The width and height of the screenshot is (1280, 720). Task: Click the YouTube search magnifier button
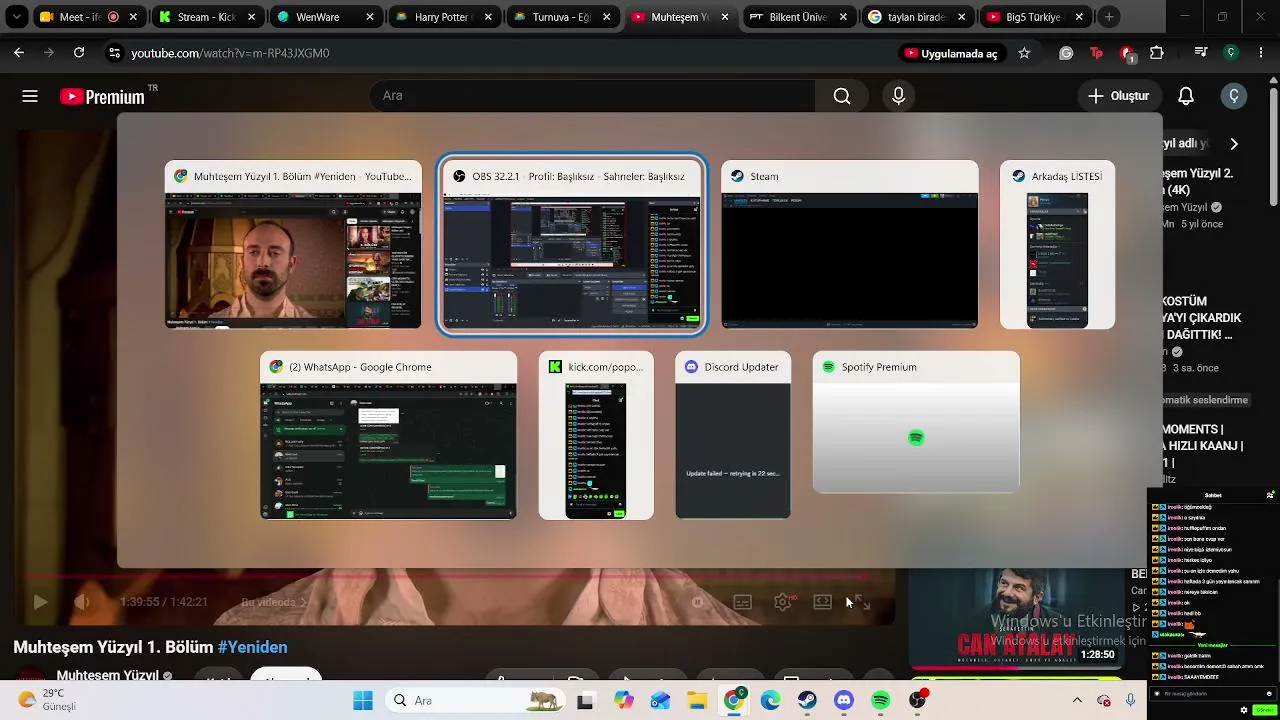(842, 96)
